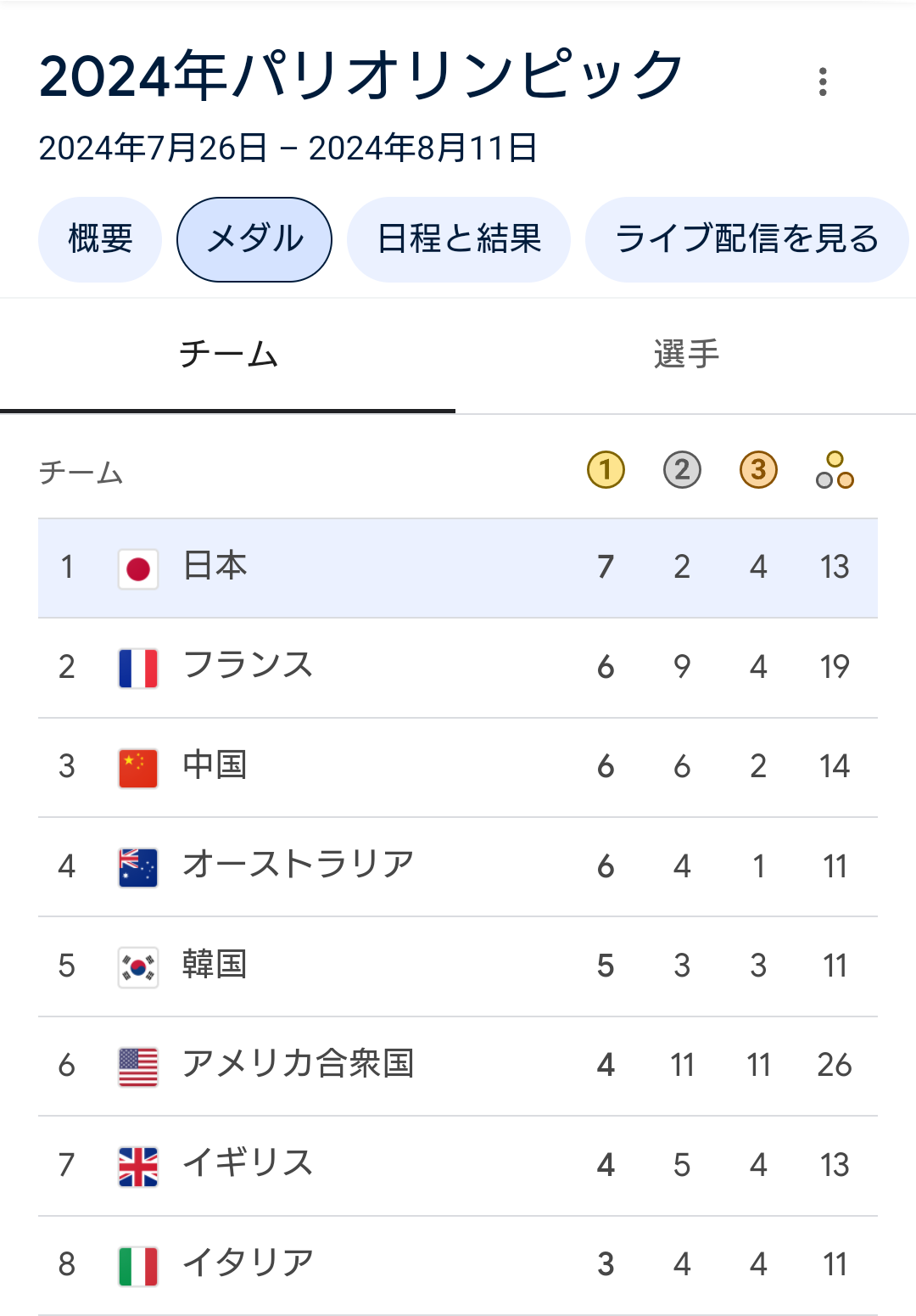Select the チーム (team) tab
The image size is (916, 1316).
[228, 355]
